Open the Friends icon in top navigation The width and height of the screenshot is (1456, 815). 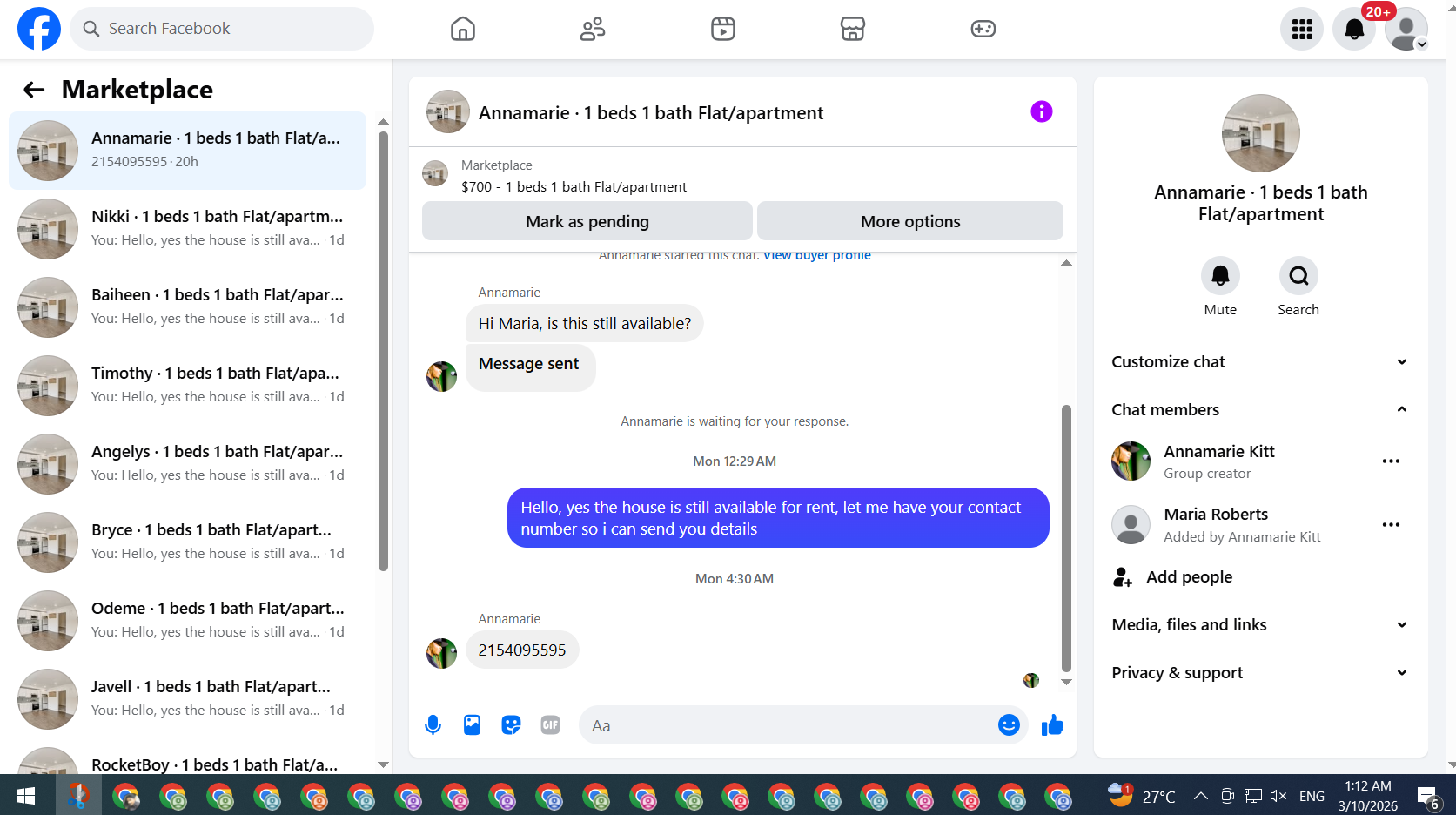pyautogui.click(x=593, y=29)
